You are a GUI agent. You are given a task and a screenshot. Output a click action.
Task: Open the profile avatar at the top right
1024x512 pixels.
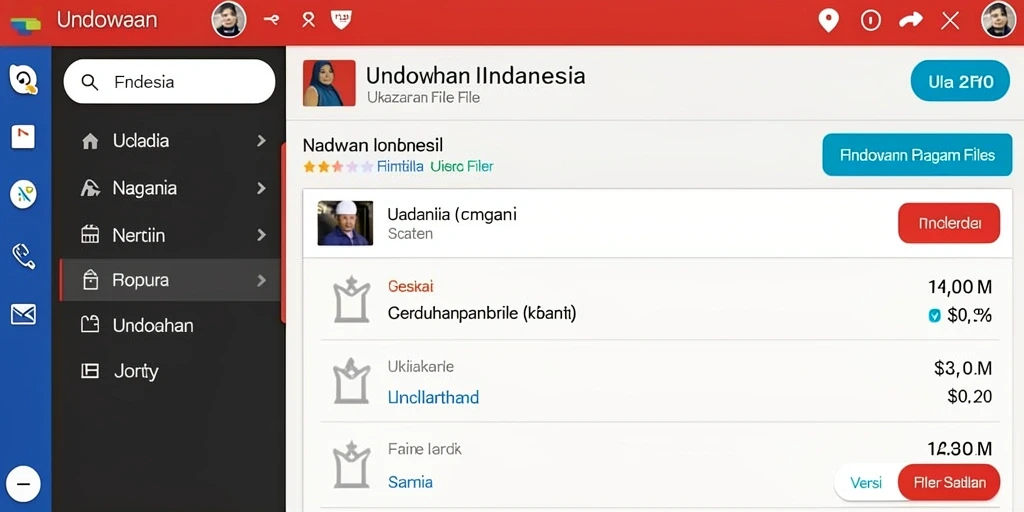(999, 20)
